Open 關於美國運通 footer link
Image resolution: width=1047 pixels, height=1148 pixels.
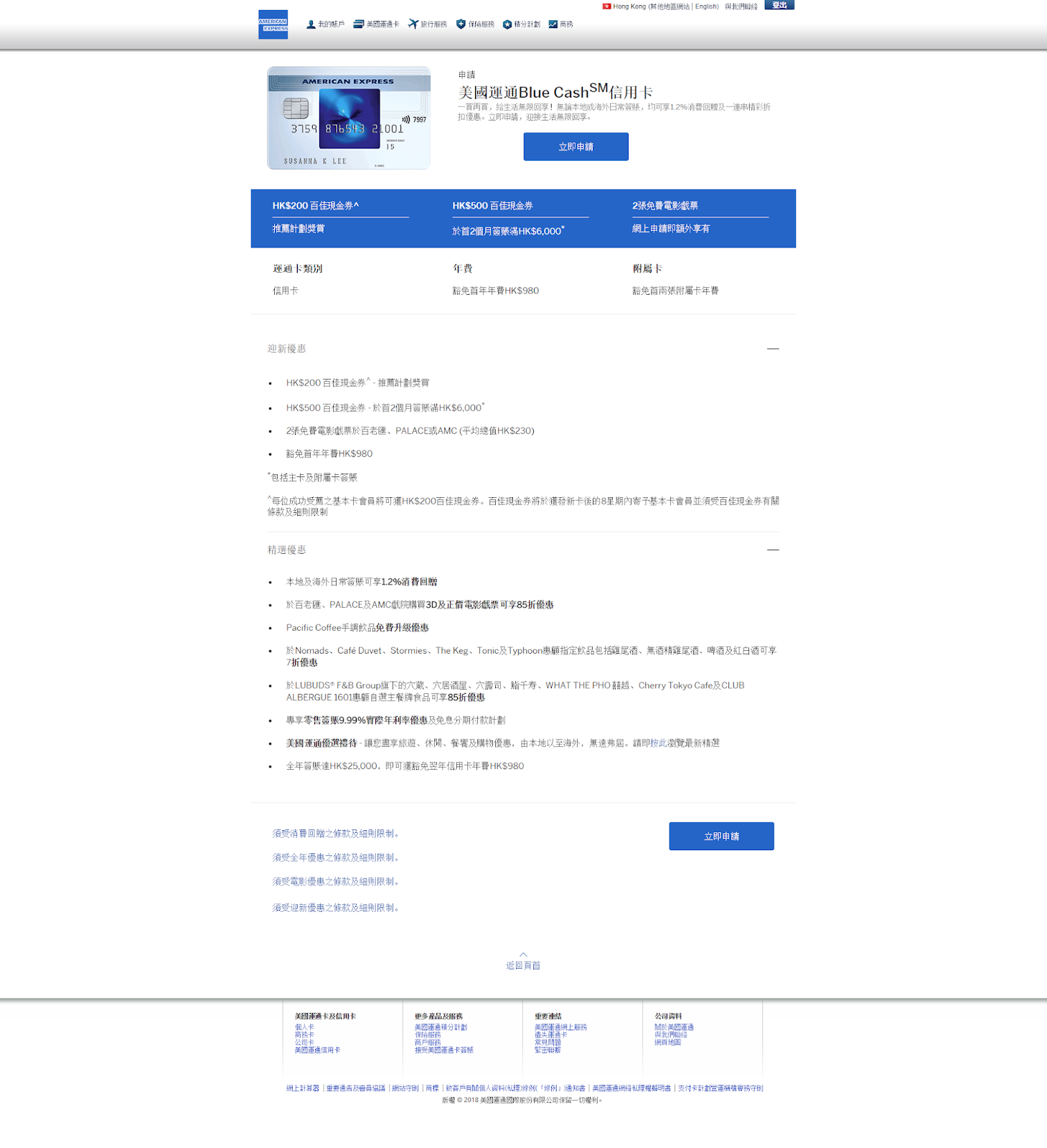tap(674, 1027)
